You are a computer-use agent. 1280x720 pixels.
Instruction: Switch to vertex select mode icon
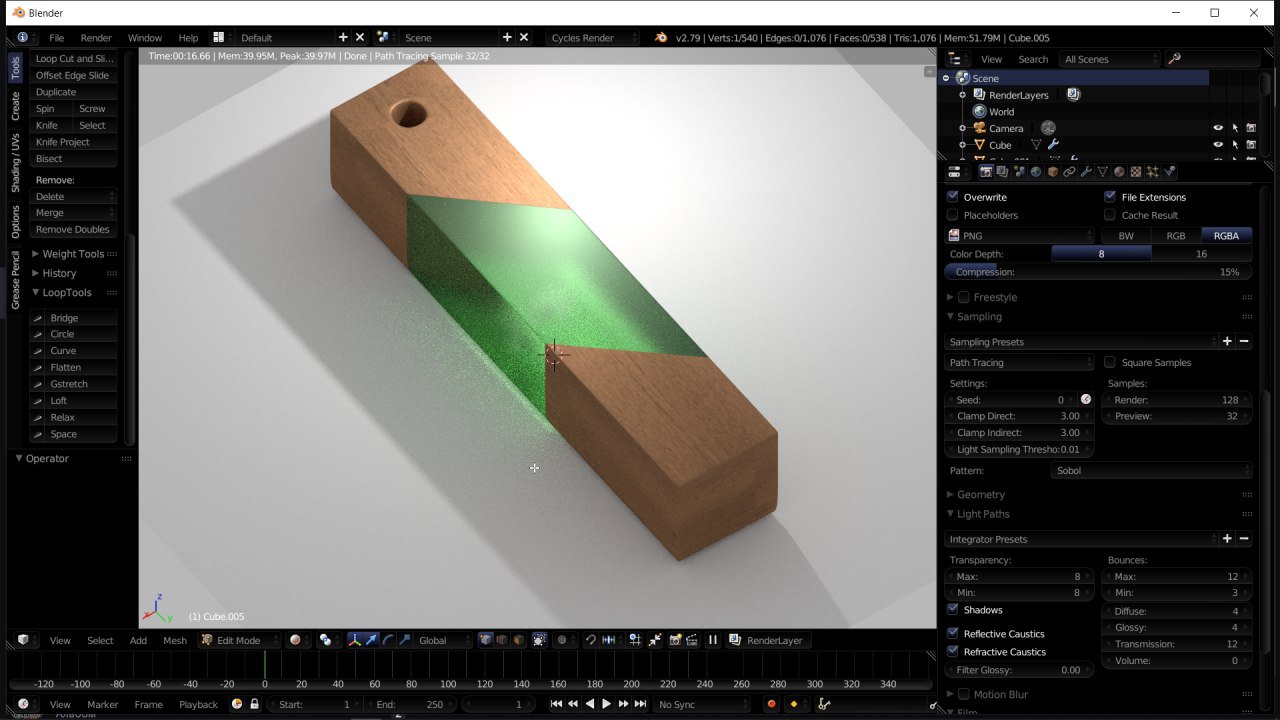point(485,640)
